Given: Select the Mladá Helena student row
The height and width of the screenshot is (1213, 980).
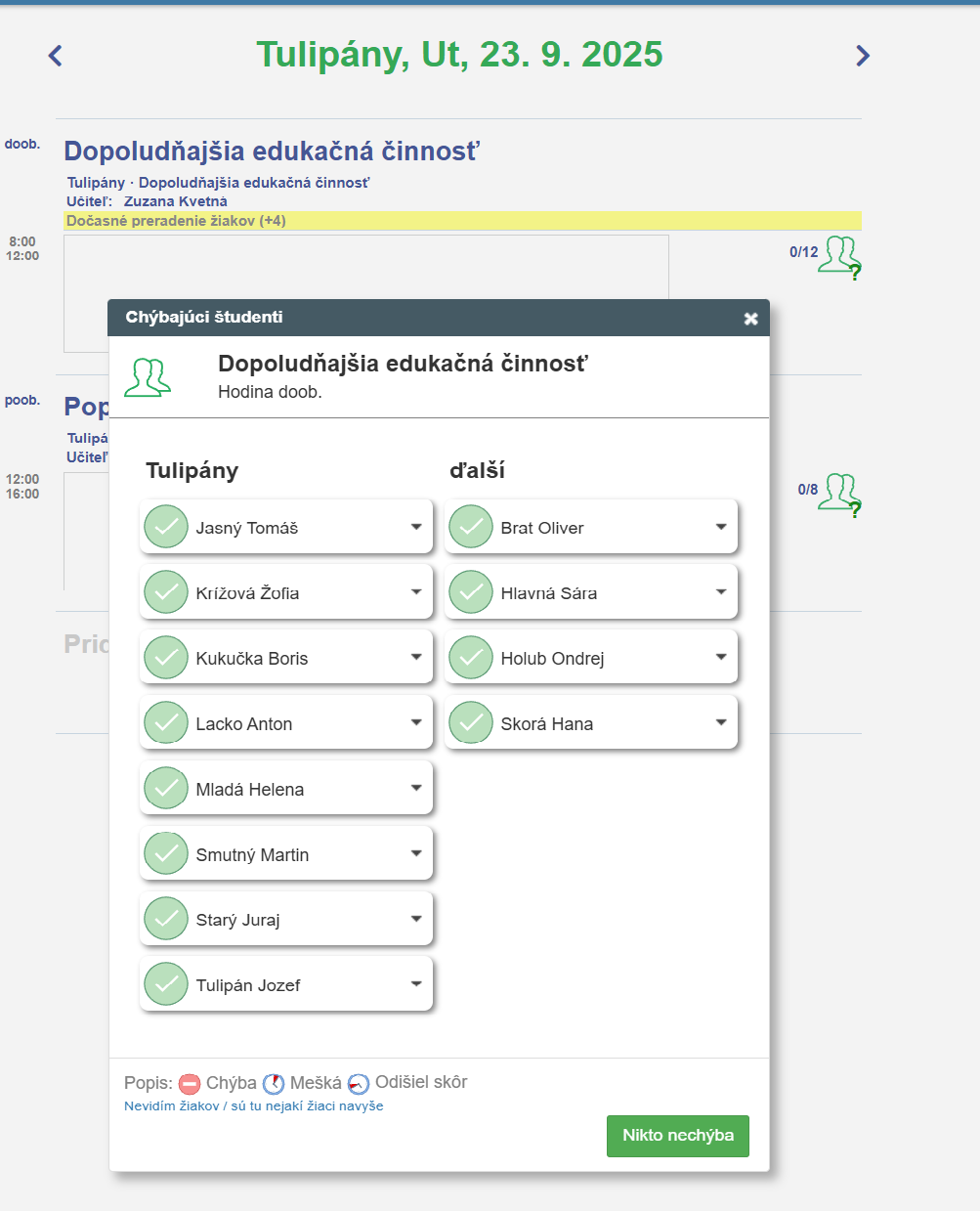Looking at the screenshot, I should click(x=285, y=789).
